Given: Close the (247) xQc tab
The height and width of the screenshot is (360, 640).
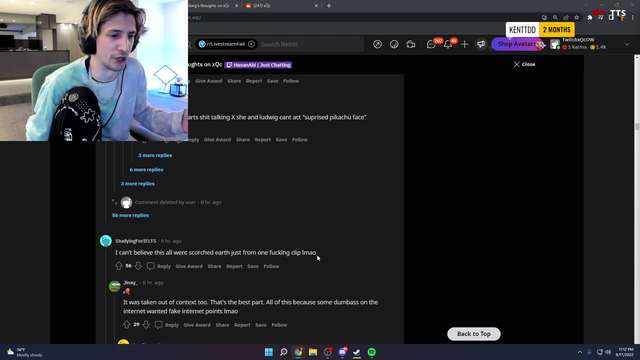Looking at the screenshot, I should point(316,6).
